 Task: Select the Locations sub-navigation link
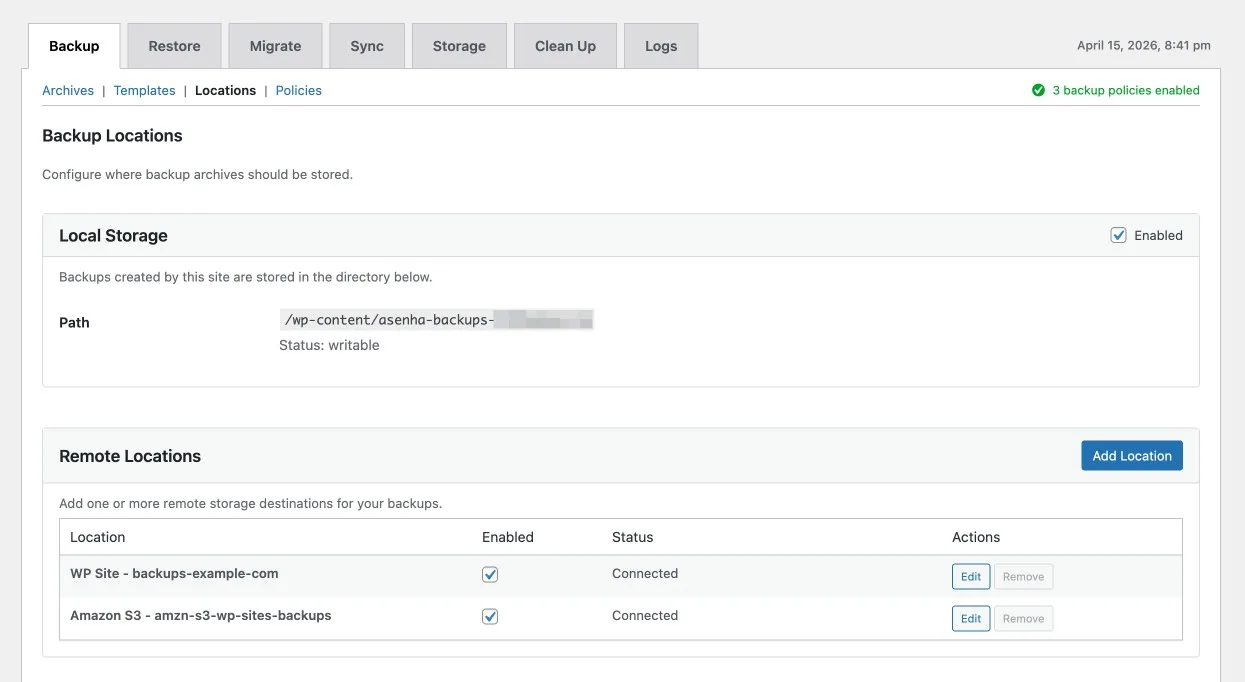point(225,90)
